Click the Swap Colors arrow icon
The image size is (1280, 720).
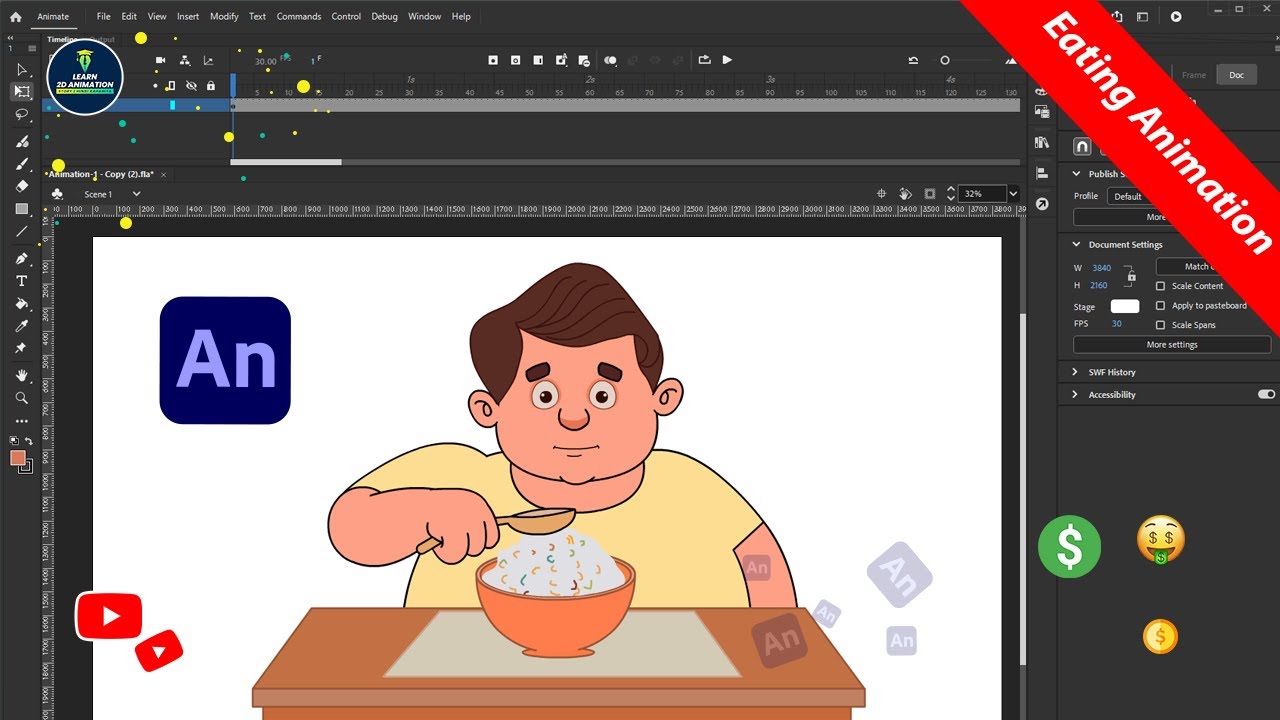[x=28, y=440]
